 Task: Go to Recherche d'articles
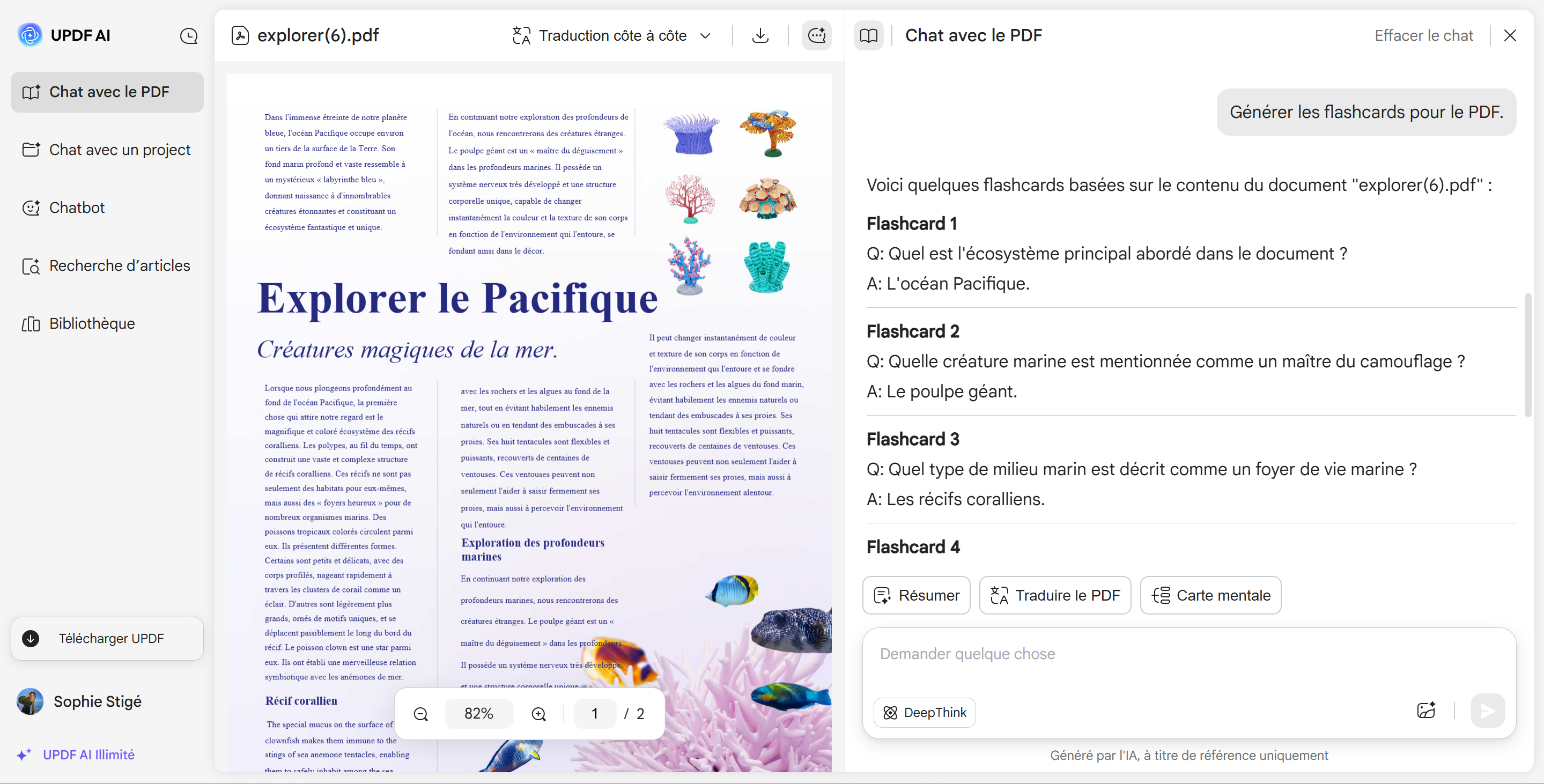click(x=107, y=265)
